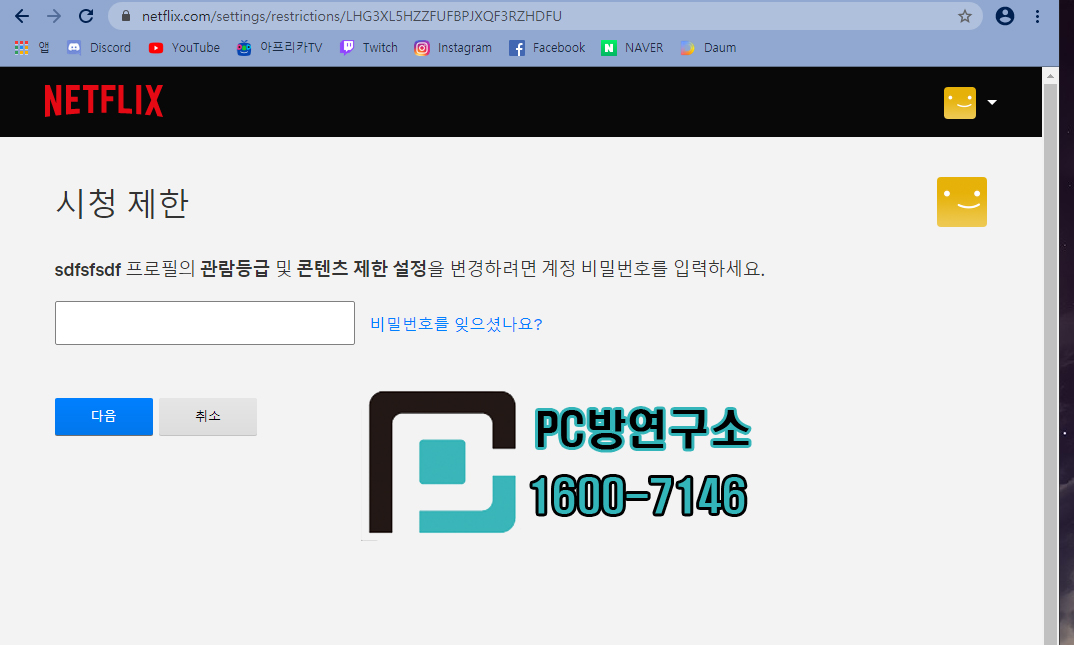
Task: Reload the Netflix page
Action: pos(86,16)
